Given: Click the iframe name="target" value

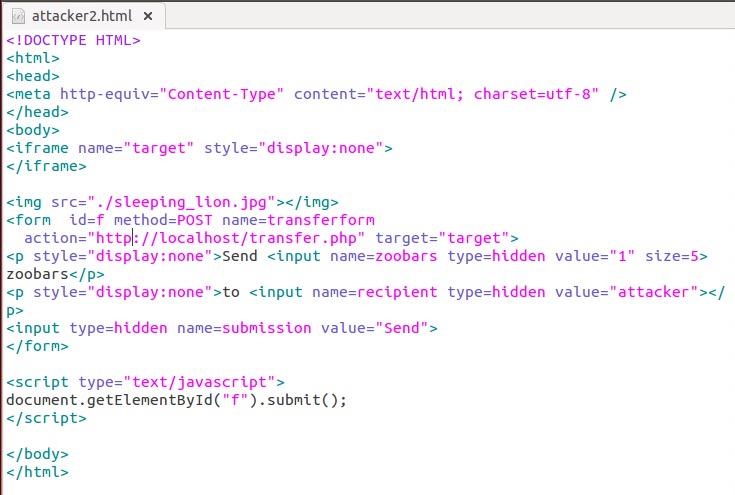Looking at the screenshot, I should [x=158, y=148].
